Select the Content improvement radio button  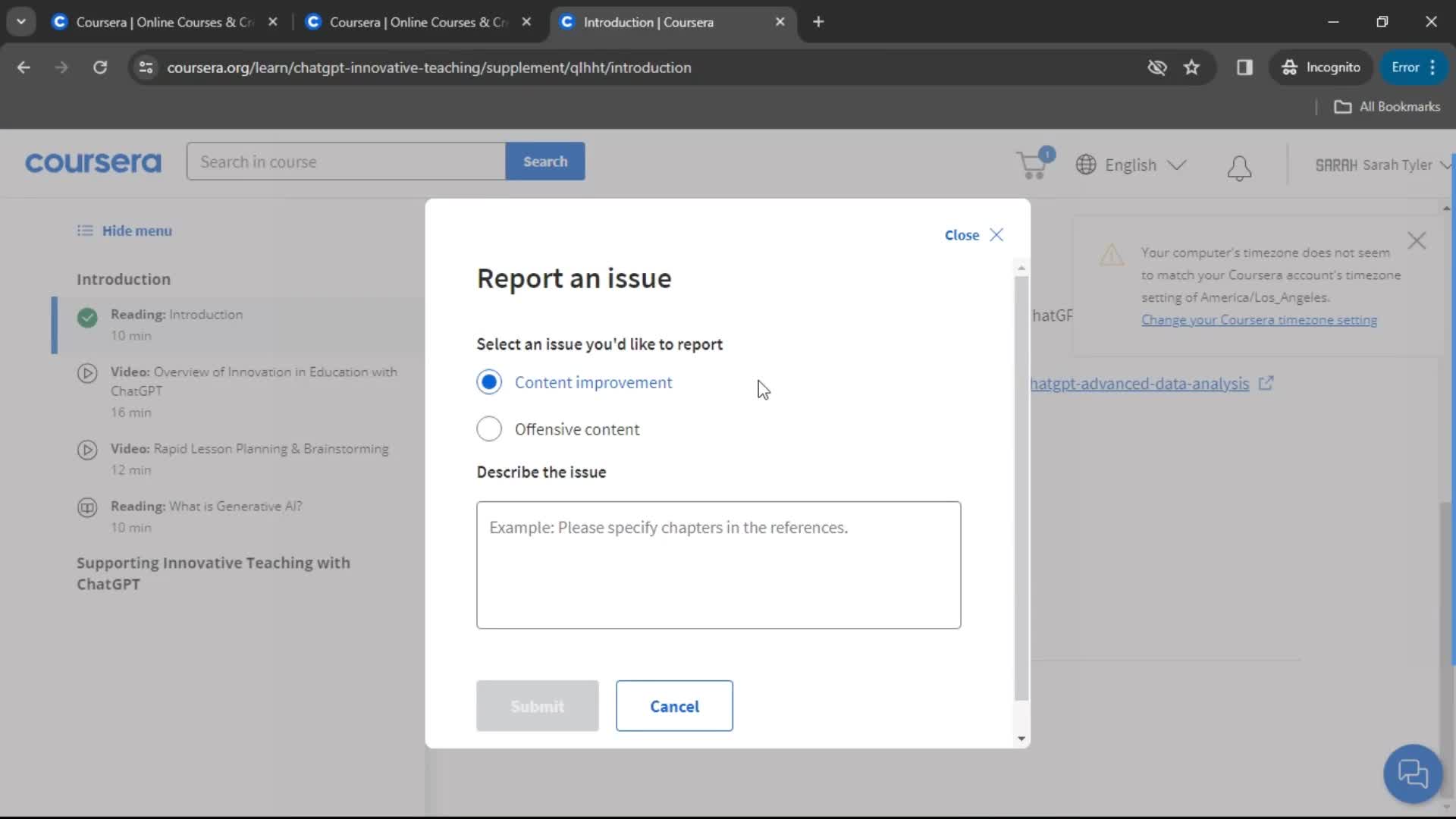489,382
